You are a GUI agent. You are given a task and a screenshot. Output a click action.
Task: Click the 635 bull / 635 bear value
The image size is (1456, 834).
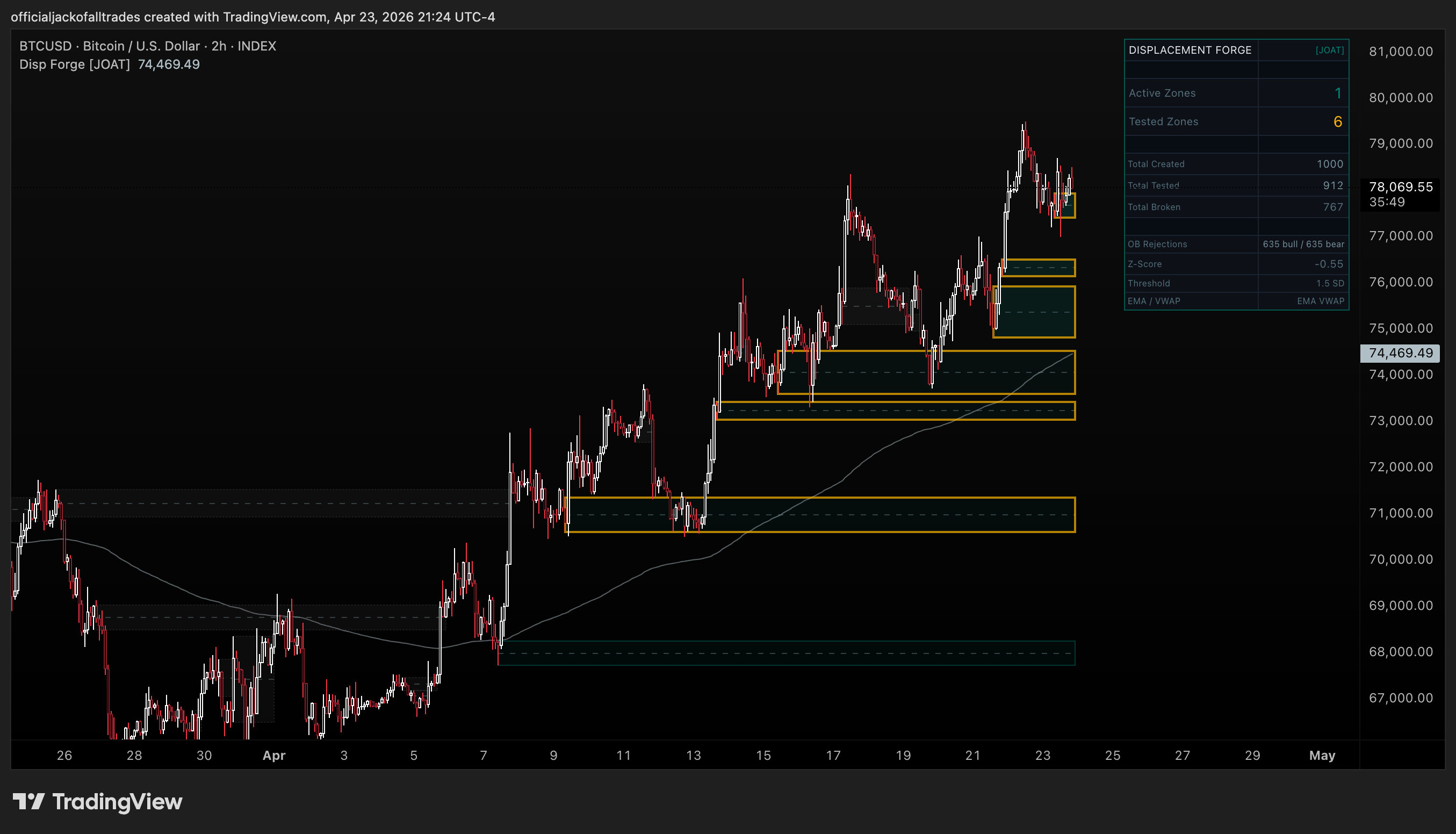pyautogui.click(x=1303, y=244)
